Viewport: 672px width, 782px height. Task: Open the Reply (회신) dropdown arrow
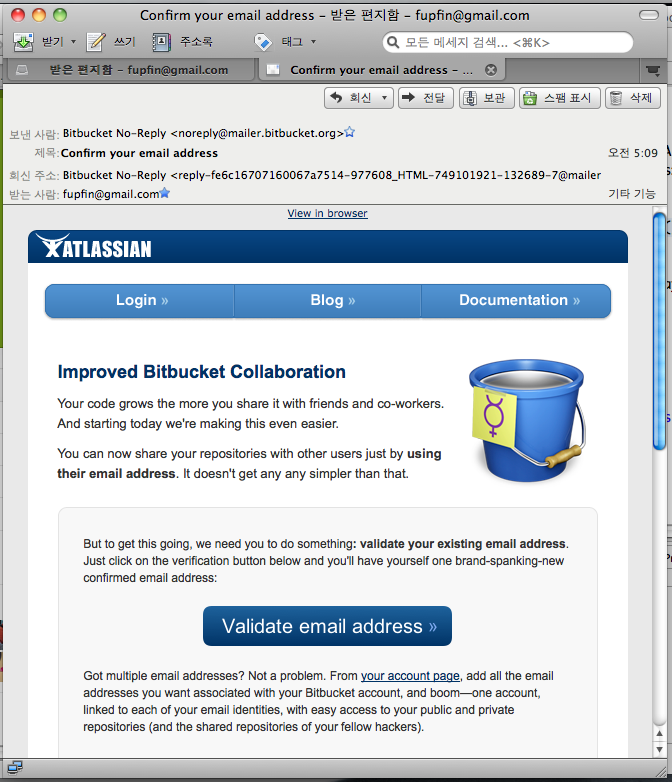(384, 98)
